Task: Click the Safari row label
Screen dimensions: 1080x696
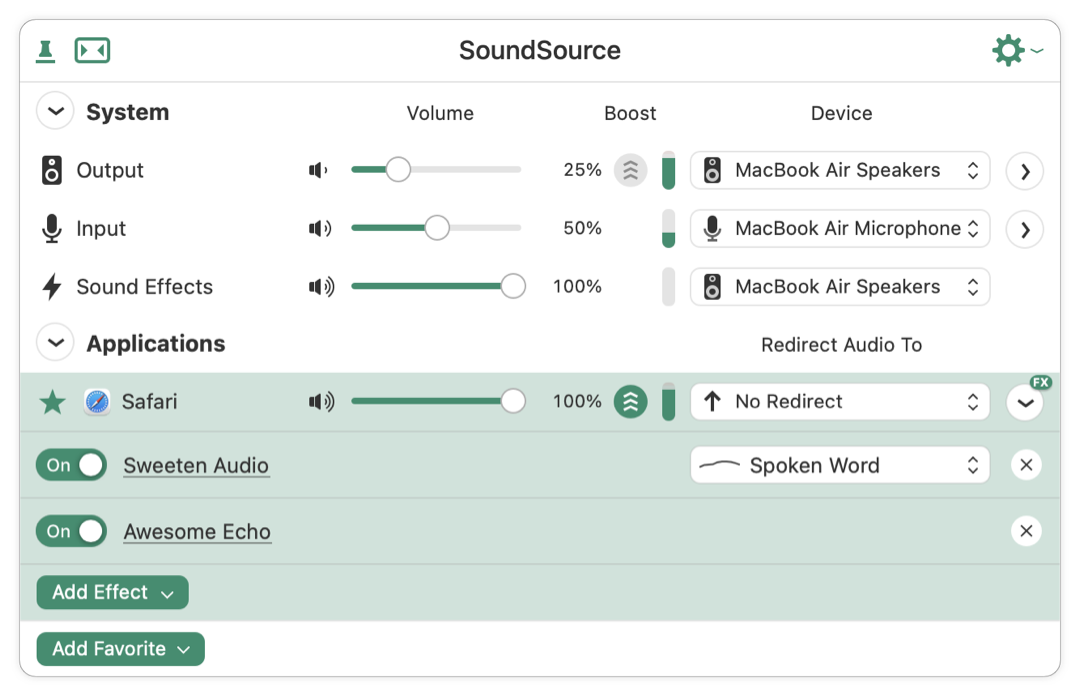Action: [149, 401]
